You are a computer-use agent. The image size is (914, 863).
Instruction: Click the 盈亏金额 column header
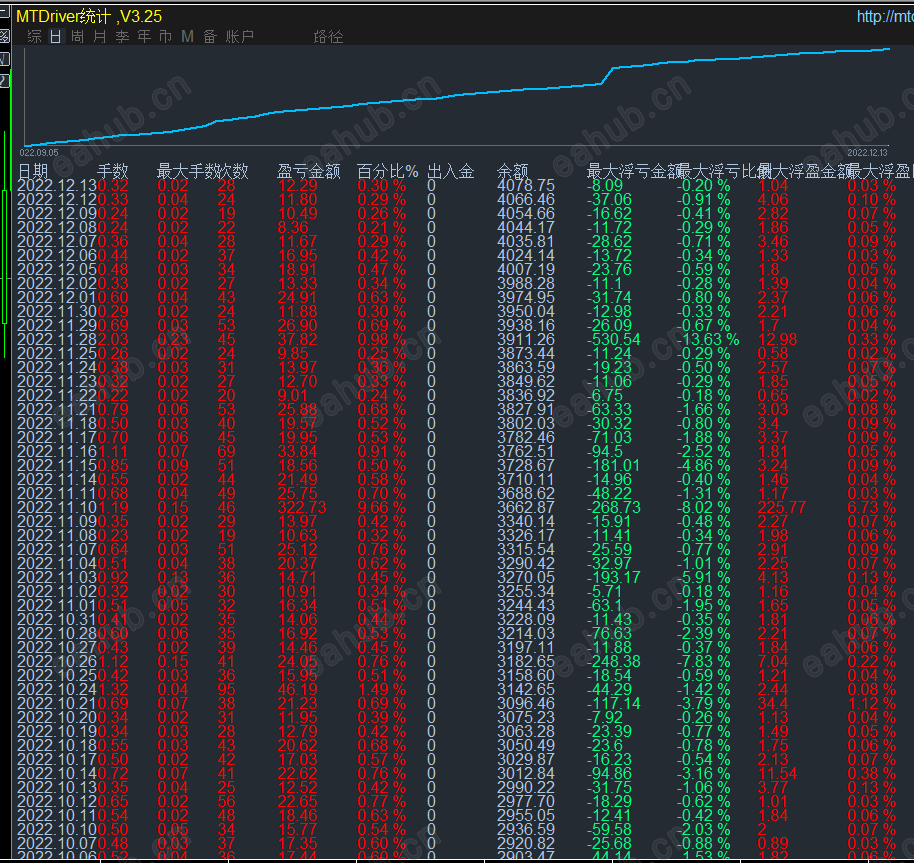click(x=308, y=171)
